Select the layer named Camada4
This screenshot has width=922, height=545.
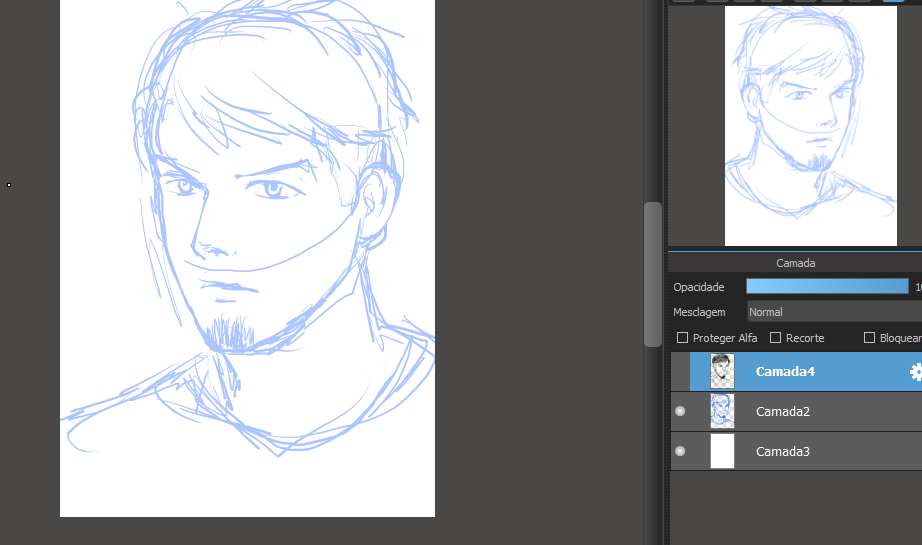click(785, 372)
